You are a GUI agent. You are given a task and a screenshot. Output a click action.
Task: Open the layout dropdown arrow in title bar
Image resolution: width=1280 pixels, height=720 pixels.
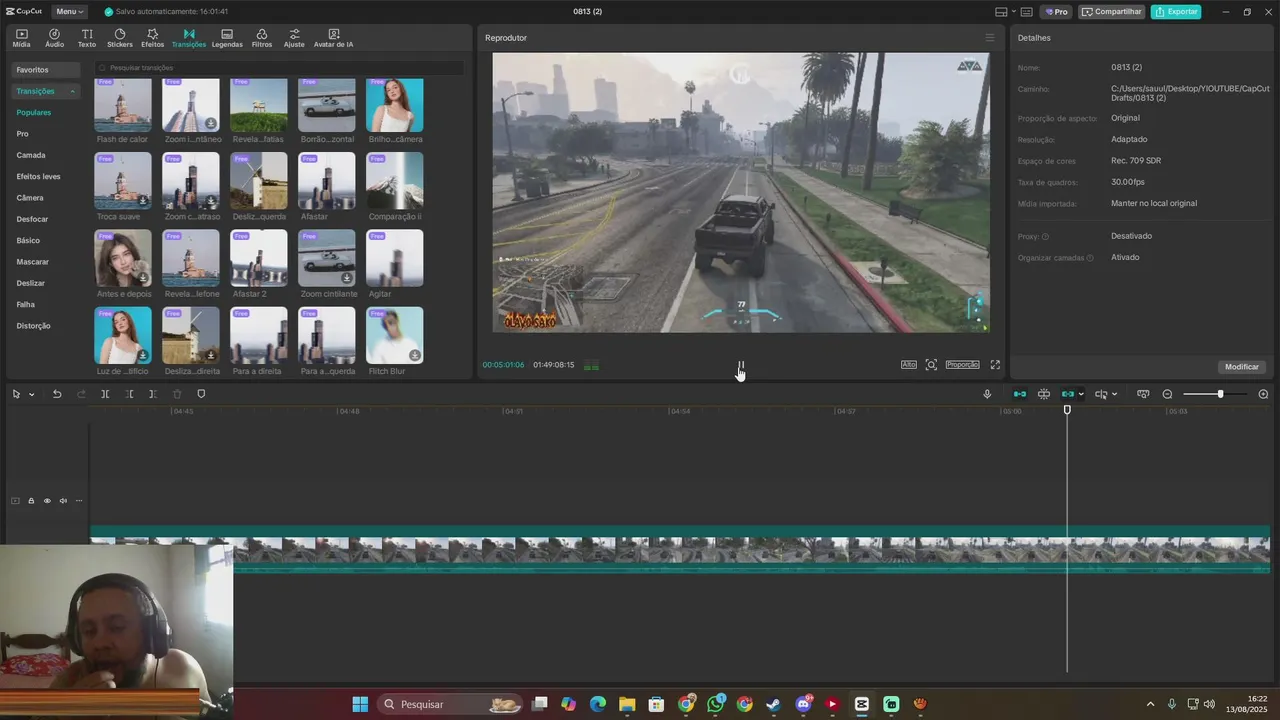coord(1013,12)
